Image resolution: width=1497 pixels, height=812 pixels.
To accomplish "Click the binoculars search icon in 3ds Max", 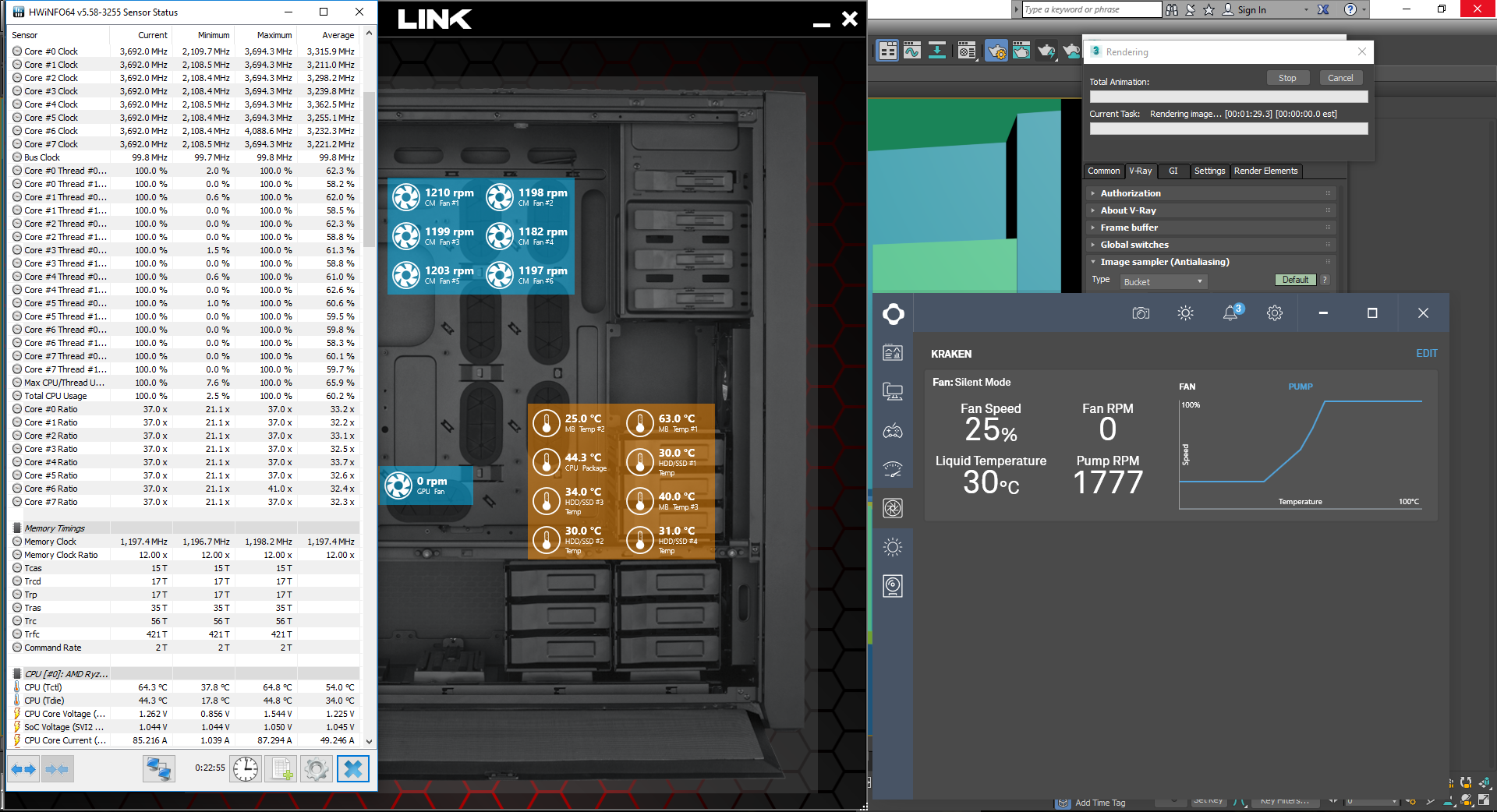I will pyautogui.click(x=1172, y=9).
